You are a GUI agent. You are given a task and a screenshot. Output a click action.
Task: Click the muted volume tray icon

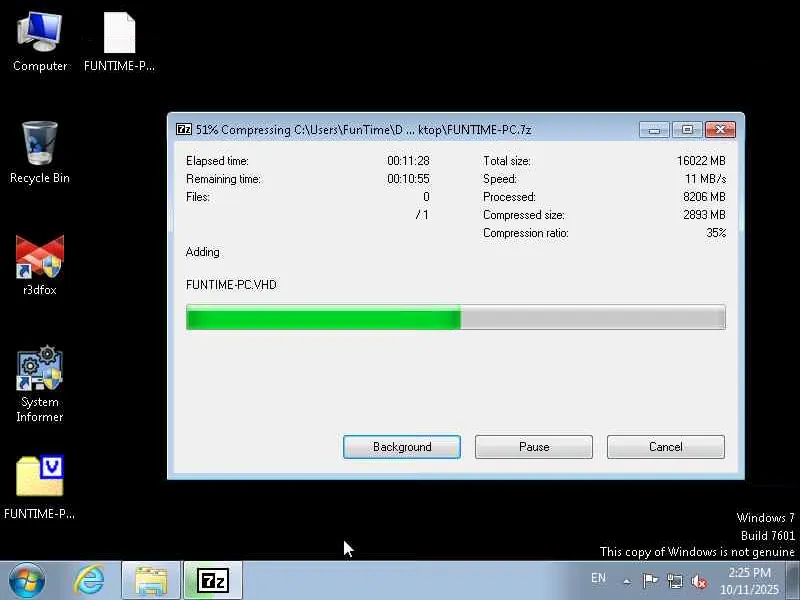[x=699, y=581]
